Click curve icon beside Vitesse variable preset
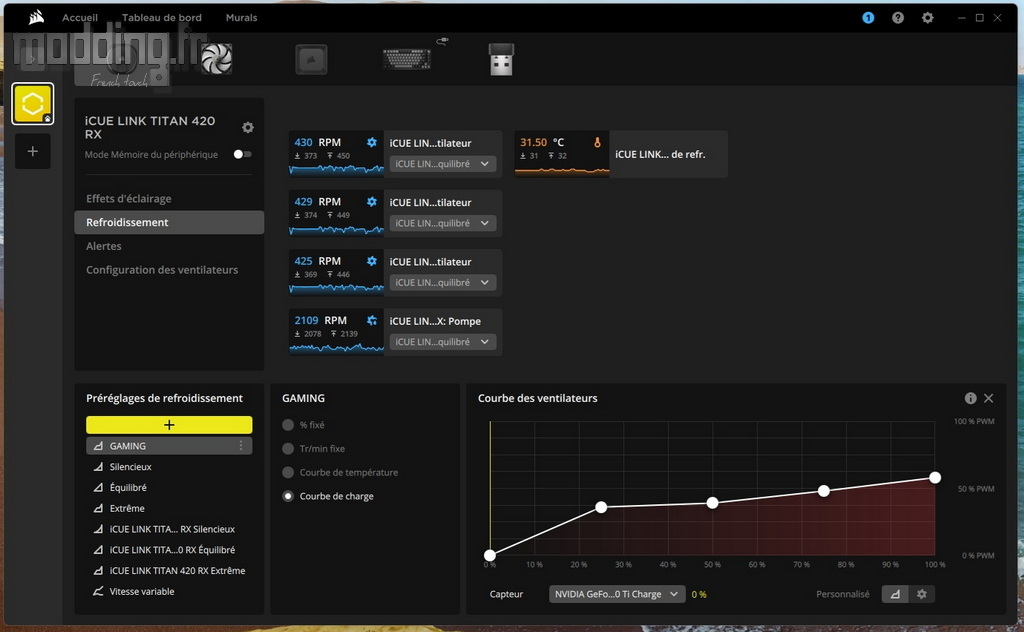This screenshot has height=632, width=1024. coord(98,592)
